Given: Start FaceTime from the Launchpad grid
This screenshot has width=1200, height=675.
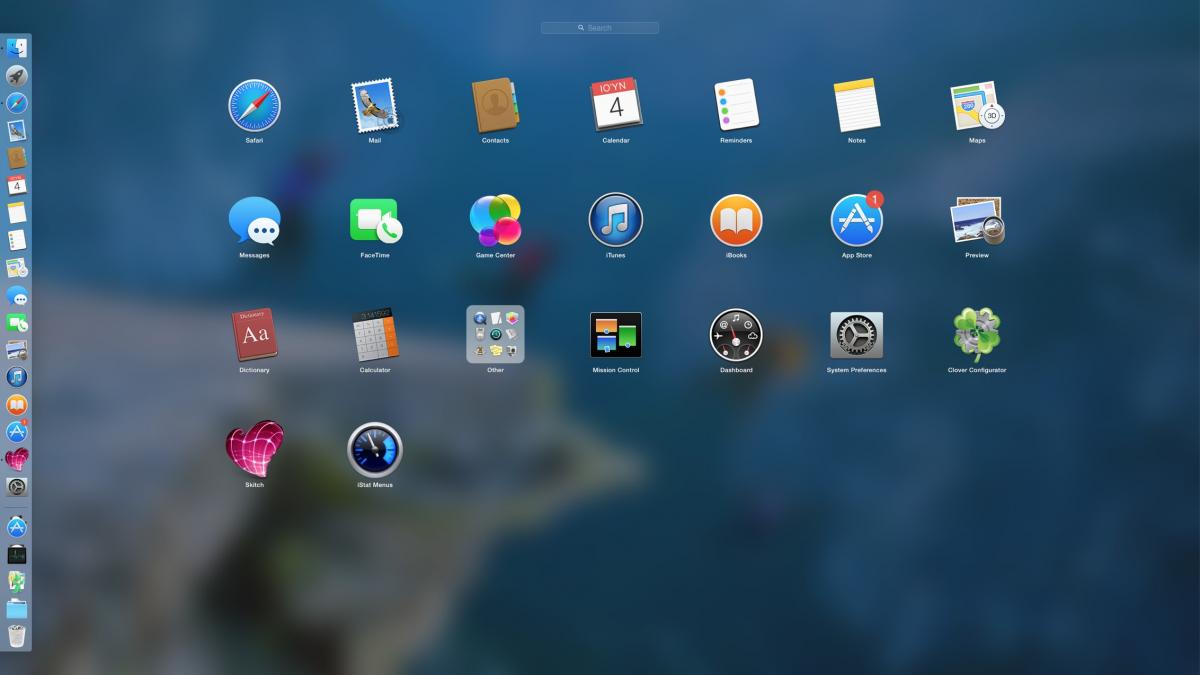Looking at the screenshot, I should click(375, 221).
